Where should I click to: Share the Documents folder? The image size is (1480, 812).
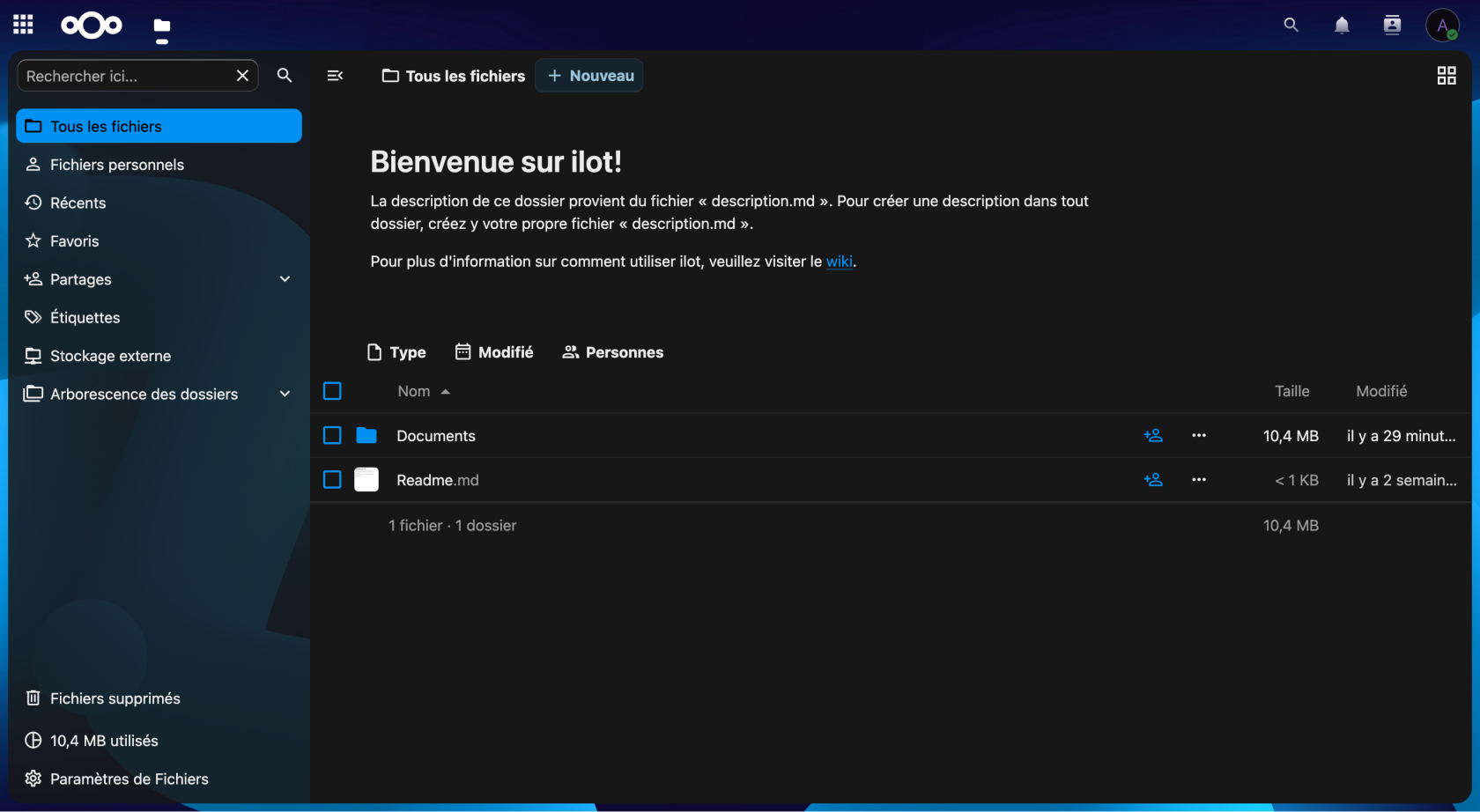tap(1153, 435)
